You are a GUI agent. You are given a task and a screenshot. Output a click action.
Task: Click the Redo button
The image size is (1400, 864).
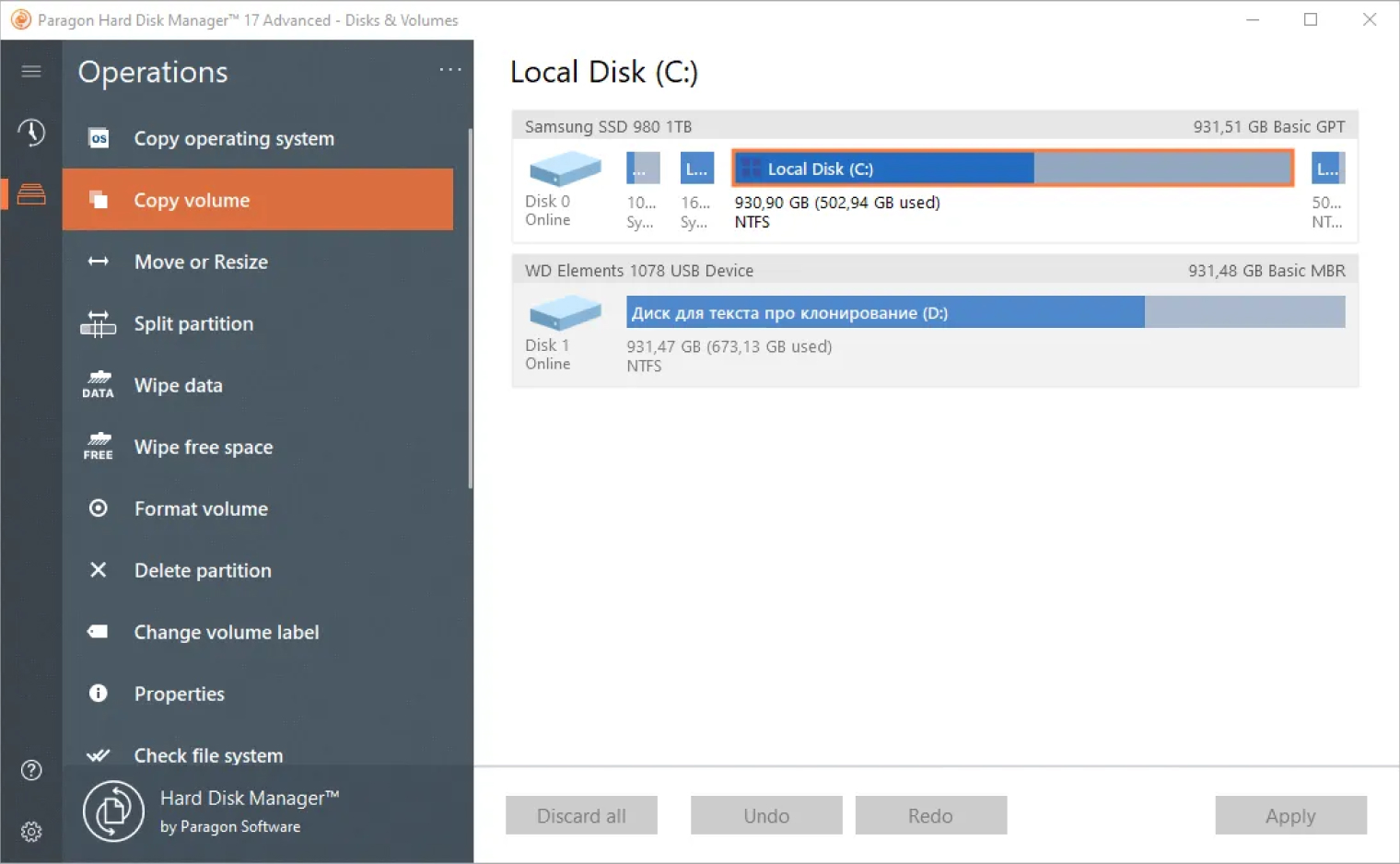930,815
